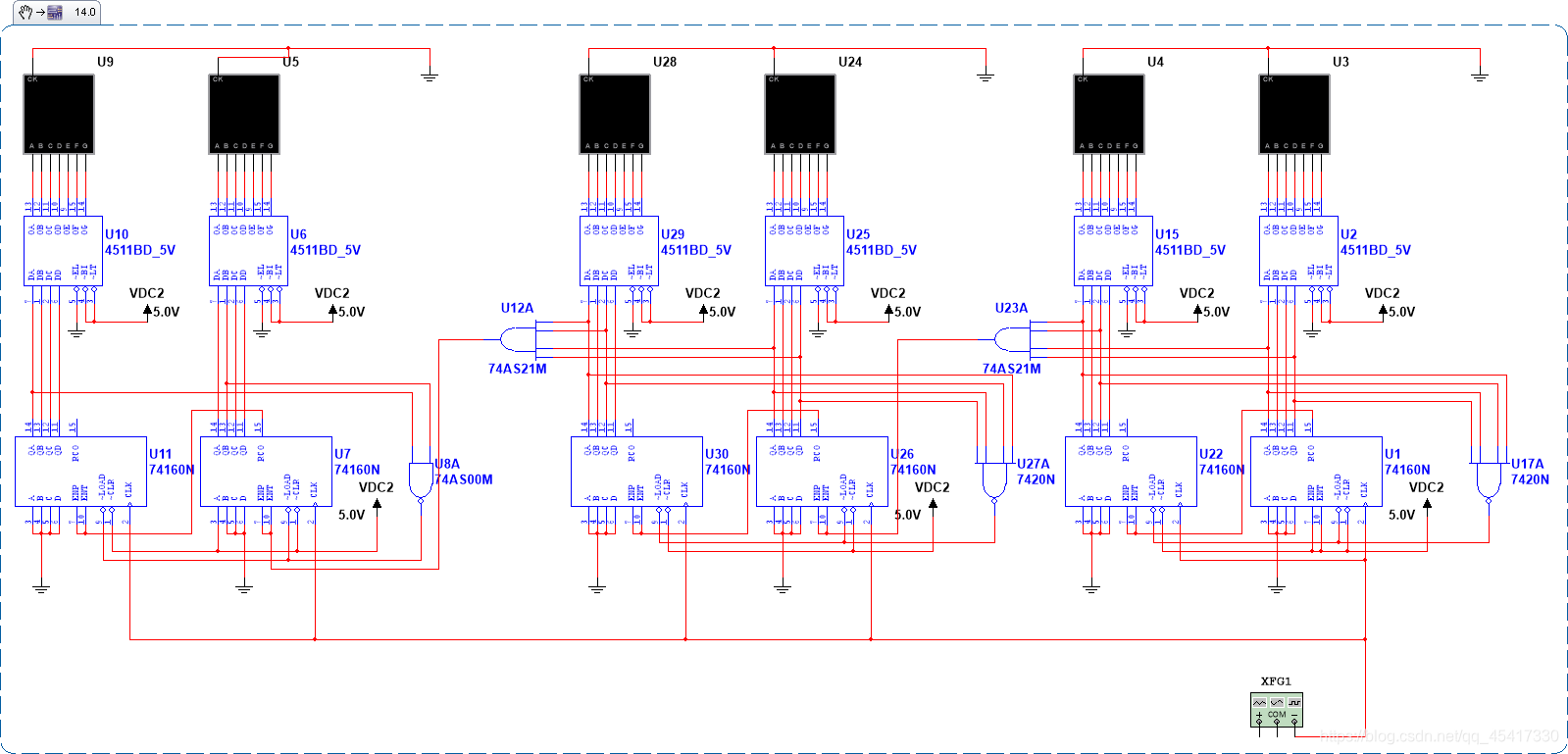Select the U7 74160N counter chip
This screenshot has height=754, width=1568.
[266, 472]
